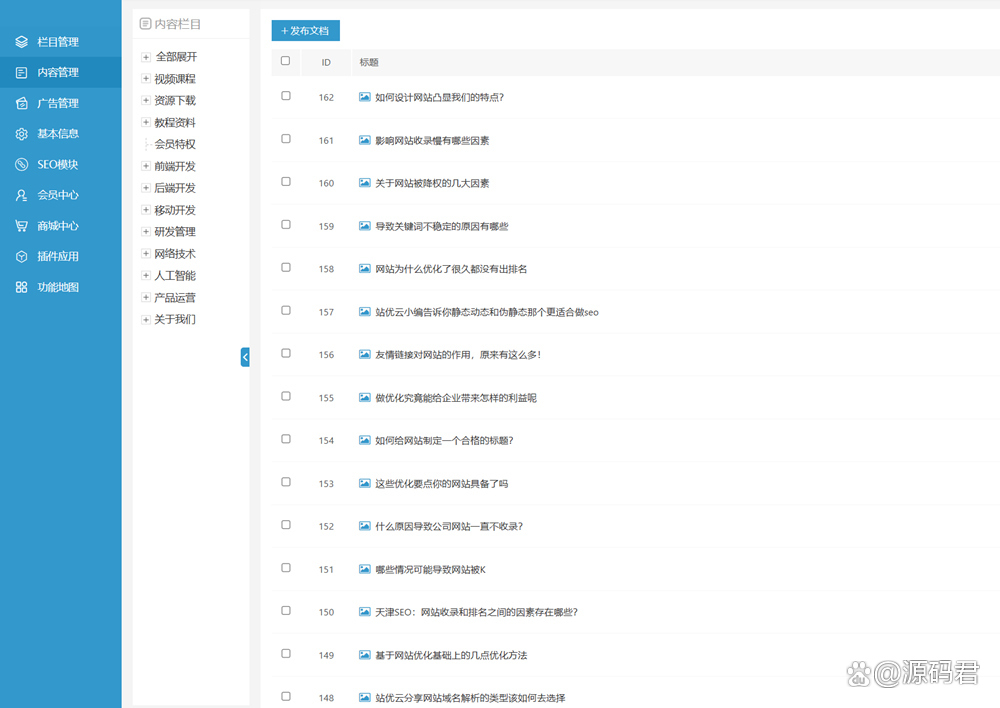The width and height of the screenshot is (1000, 708).
Task: Click the image icon in row 162
Action: (365, 97)
